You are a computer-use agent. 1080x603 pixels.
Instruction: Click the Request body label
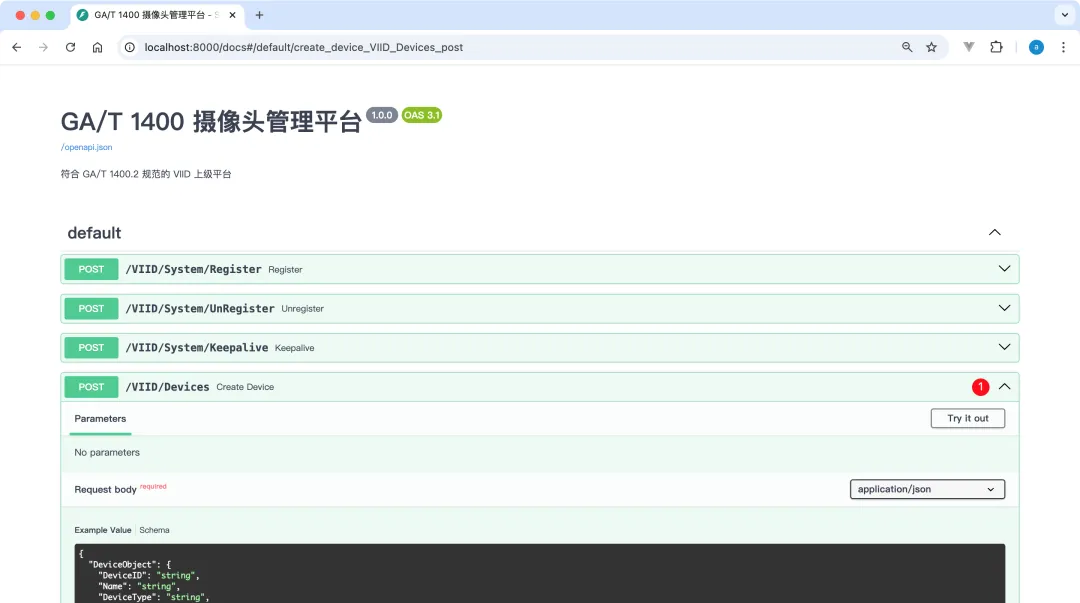pyautogui.click(x=105, y=489)
